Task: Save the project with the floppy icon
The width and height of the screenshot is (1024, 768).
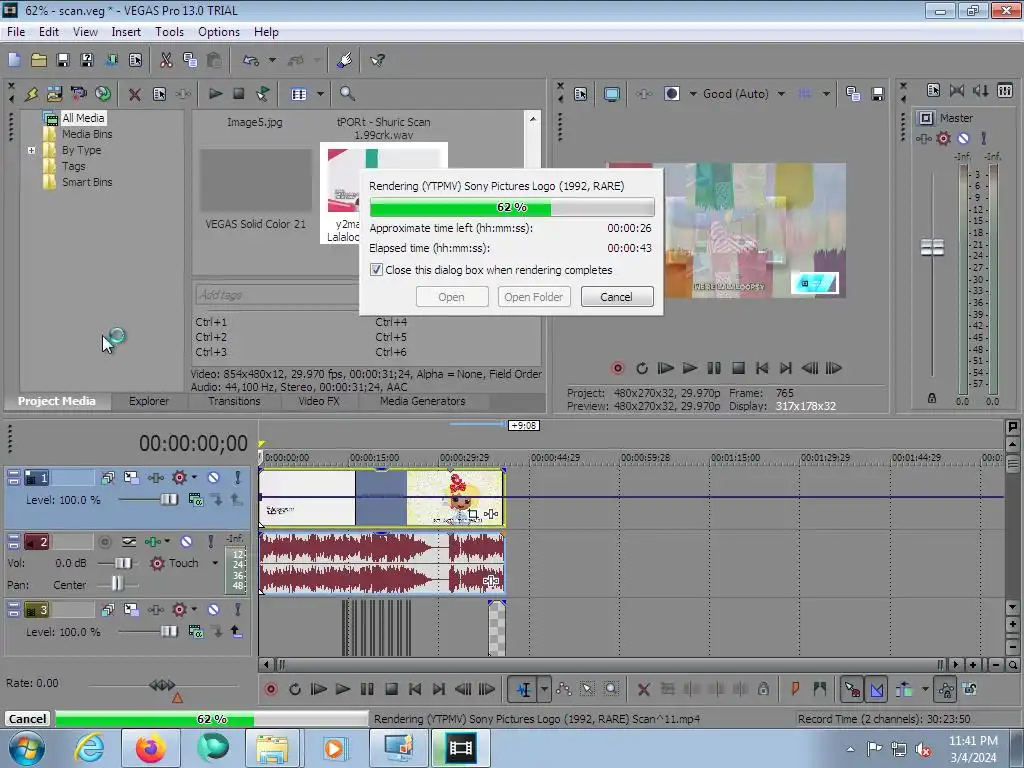Action: [63, 60]
